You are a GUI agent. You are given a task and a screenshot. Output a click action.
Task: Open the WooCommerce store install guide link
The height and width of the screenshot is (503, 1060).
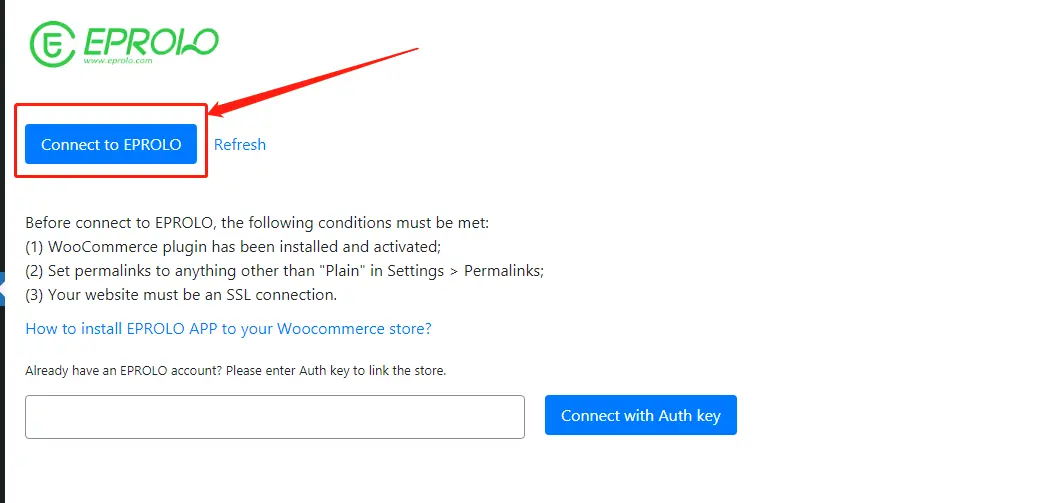[228, 329]
